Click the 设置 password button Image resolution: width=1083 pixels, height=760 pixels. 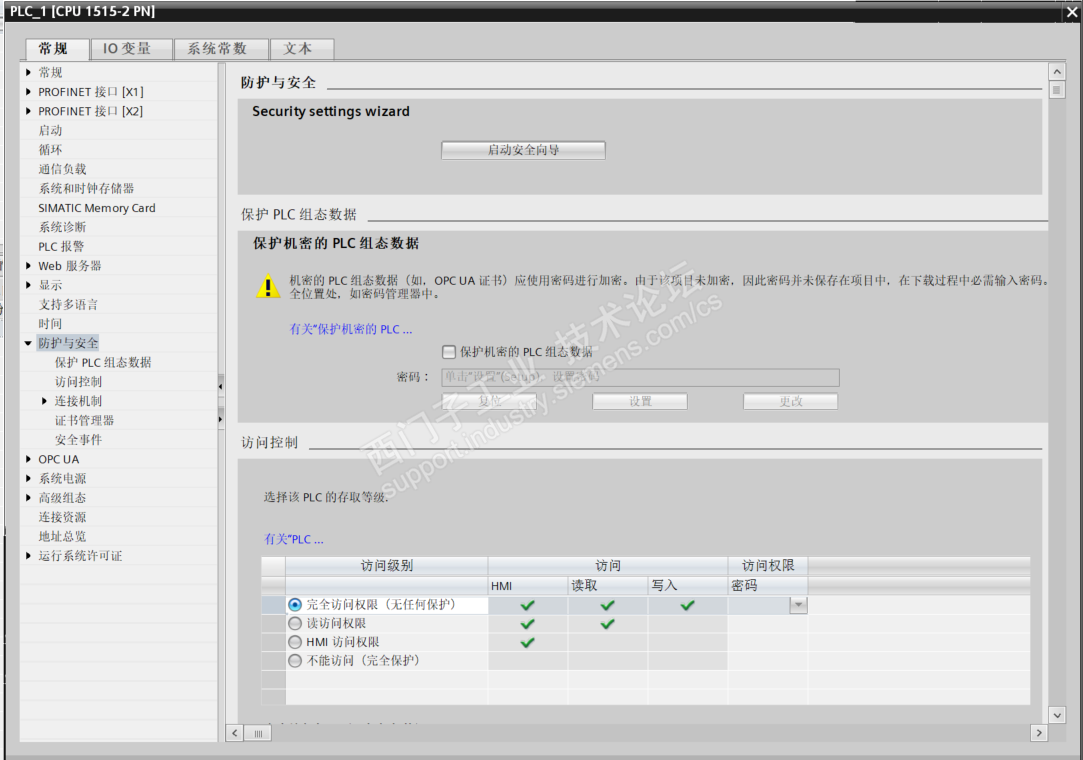640,401
